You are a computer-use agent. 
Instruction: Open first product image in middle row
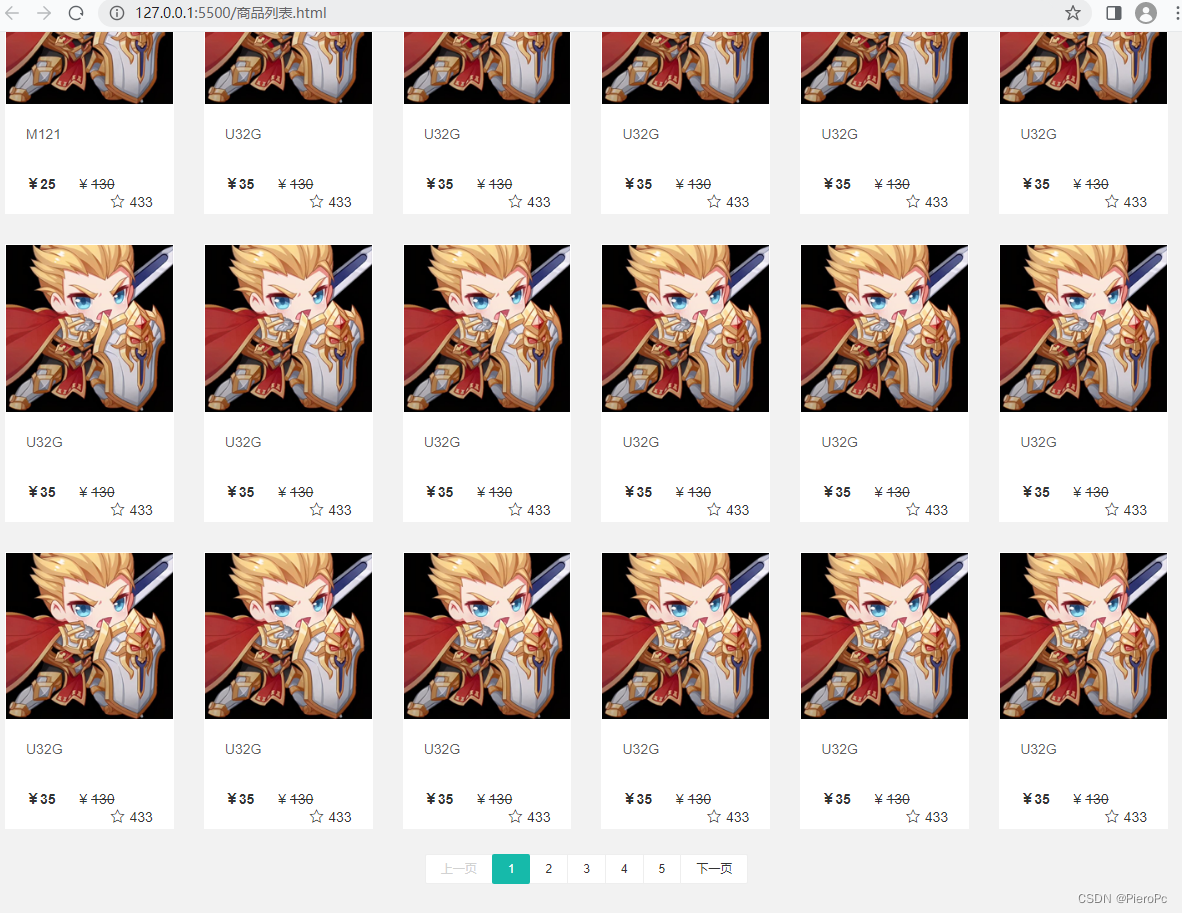[x=90, y=329]
